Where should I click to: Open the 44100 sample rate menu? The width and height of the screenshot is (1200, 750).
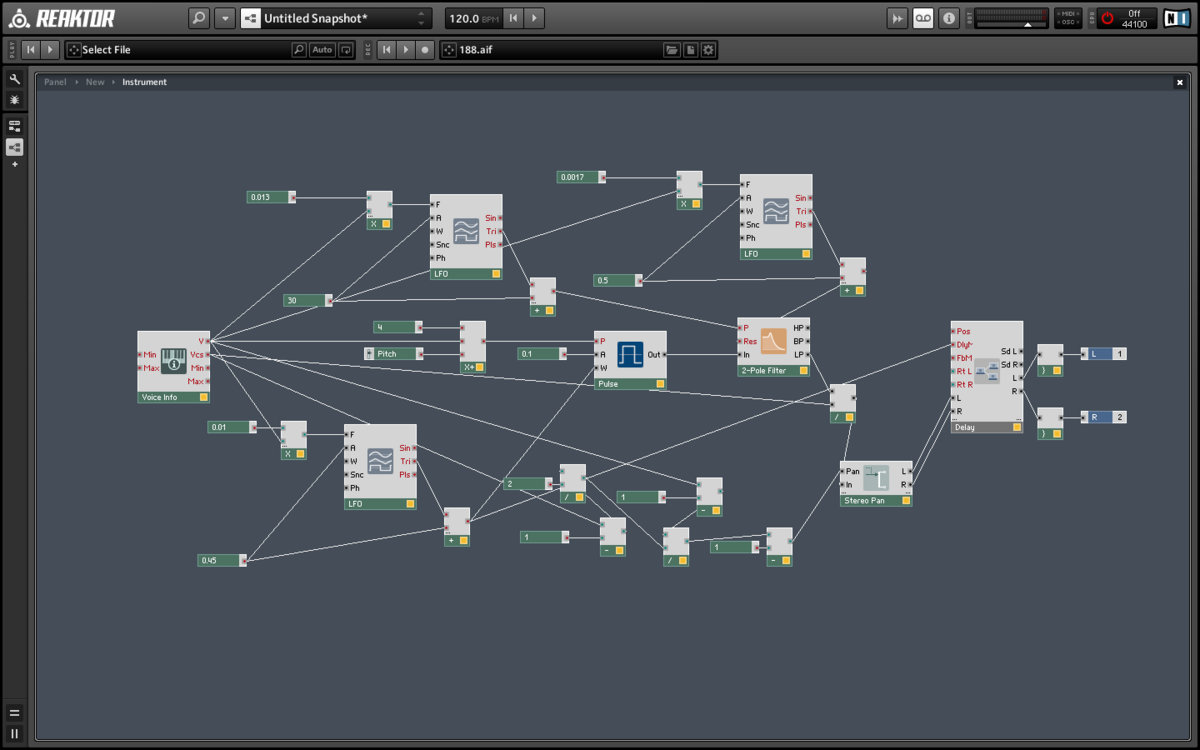point(1134,24)
